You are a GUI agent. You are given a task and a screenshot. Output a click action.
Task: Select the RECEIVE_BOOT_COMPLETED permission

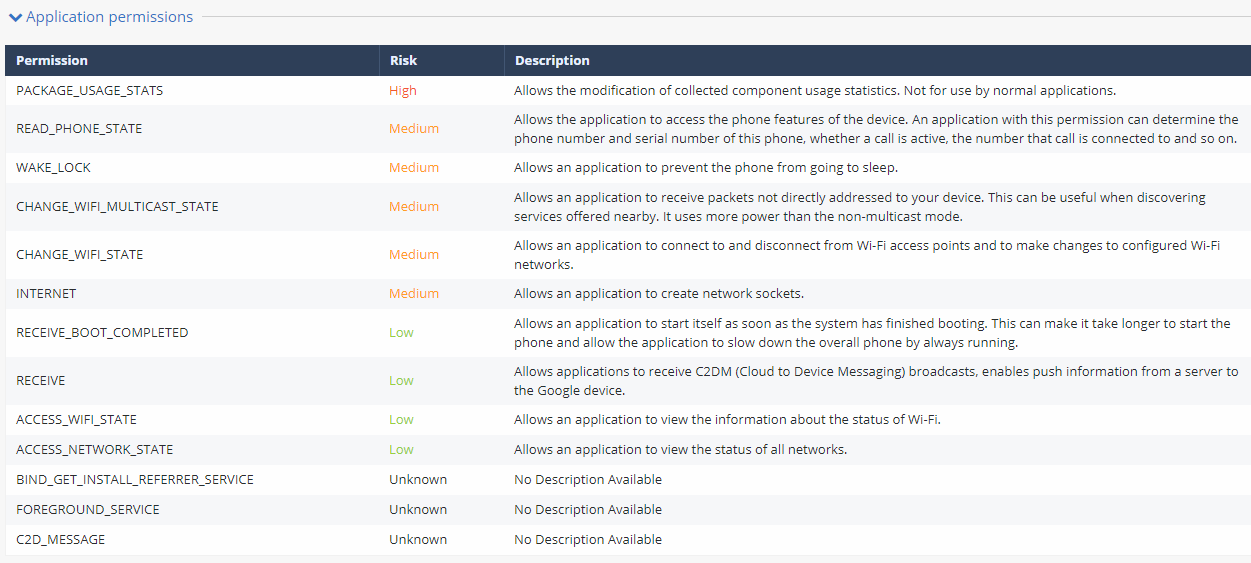click(x=102, y=332)
